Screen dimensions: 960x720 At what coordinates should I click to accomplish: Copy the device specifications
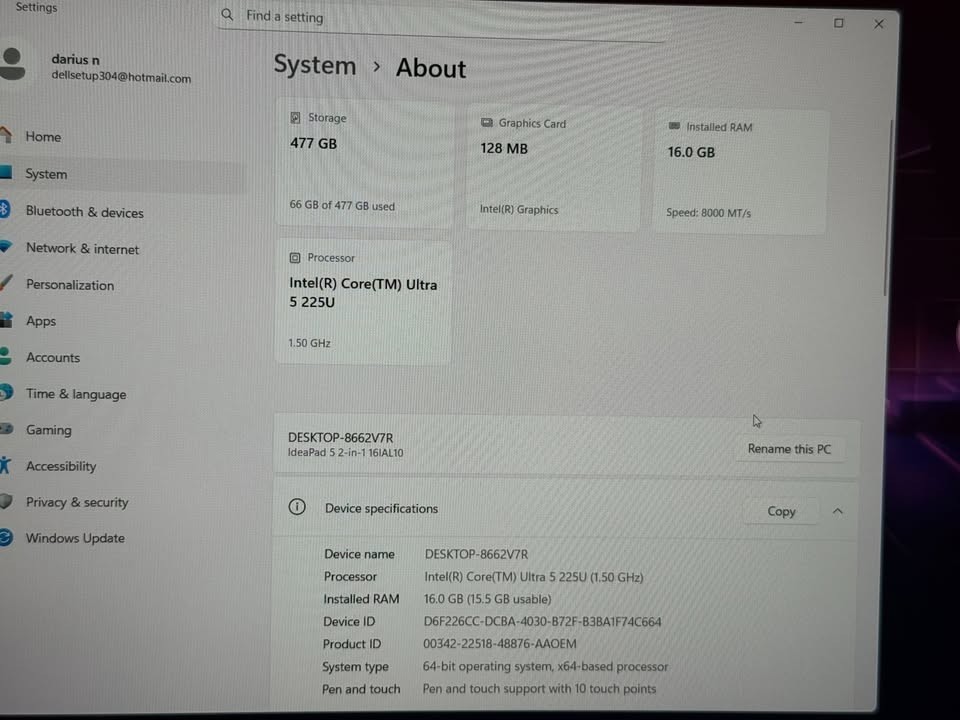click(x=781, y=511)
